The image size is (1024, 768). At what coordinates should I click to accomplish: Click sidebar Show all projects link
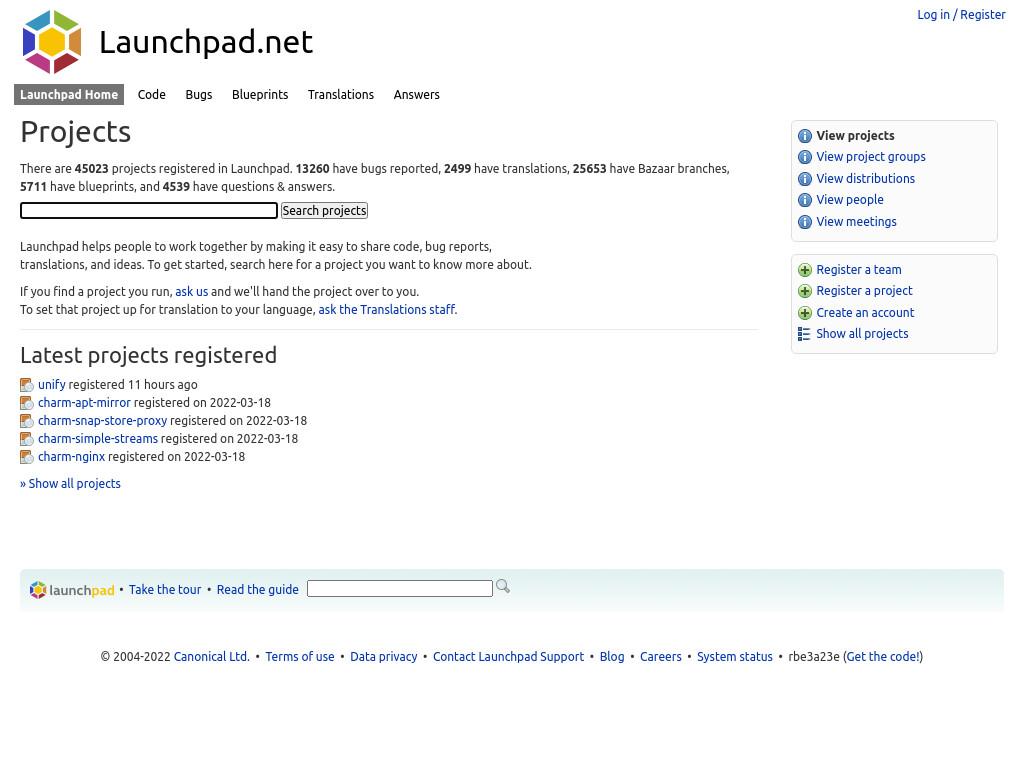(862, 334)
